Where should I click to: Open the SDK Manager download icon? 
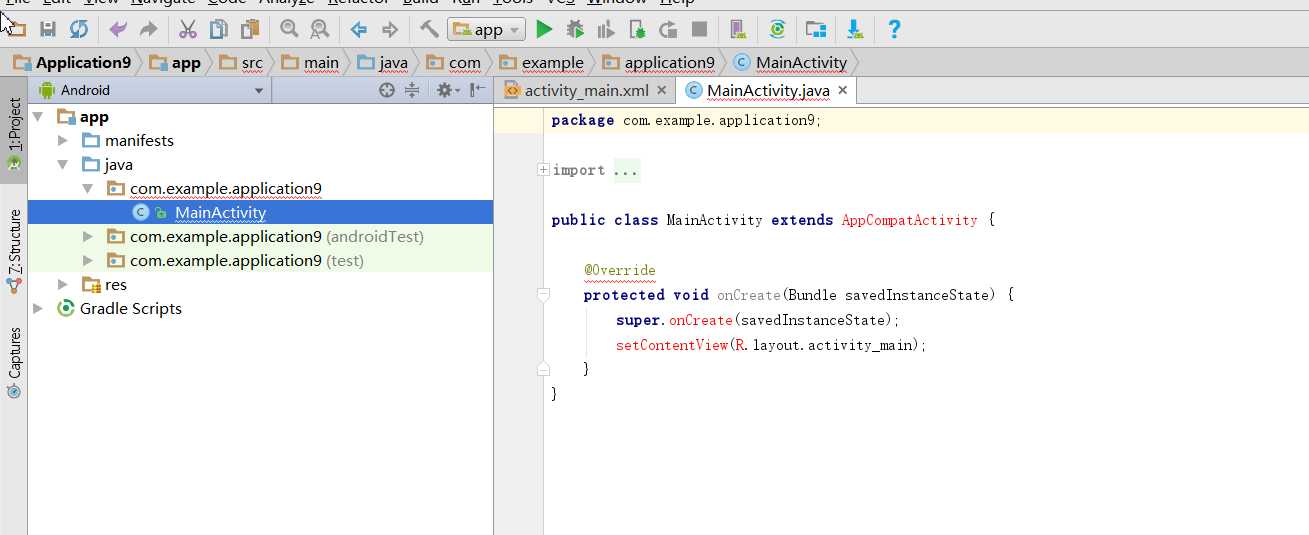pos(855,29)
